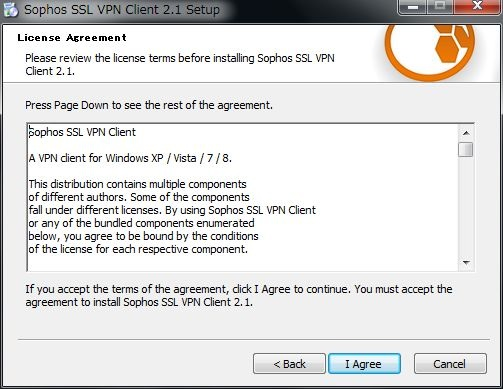
Task: Click the scrollbar down arrow in license box
Action: point(466,263)
